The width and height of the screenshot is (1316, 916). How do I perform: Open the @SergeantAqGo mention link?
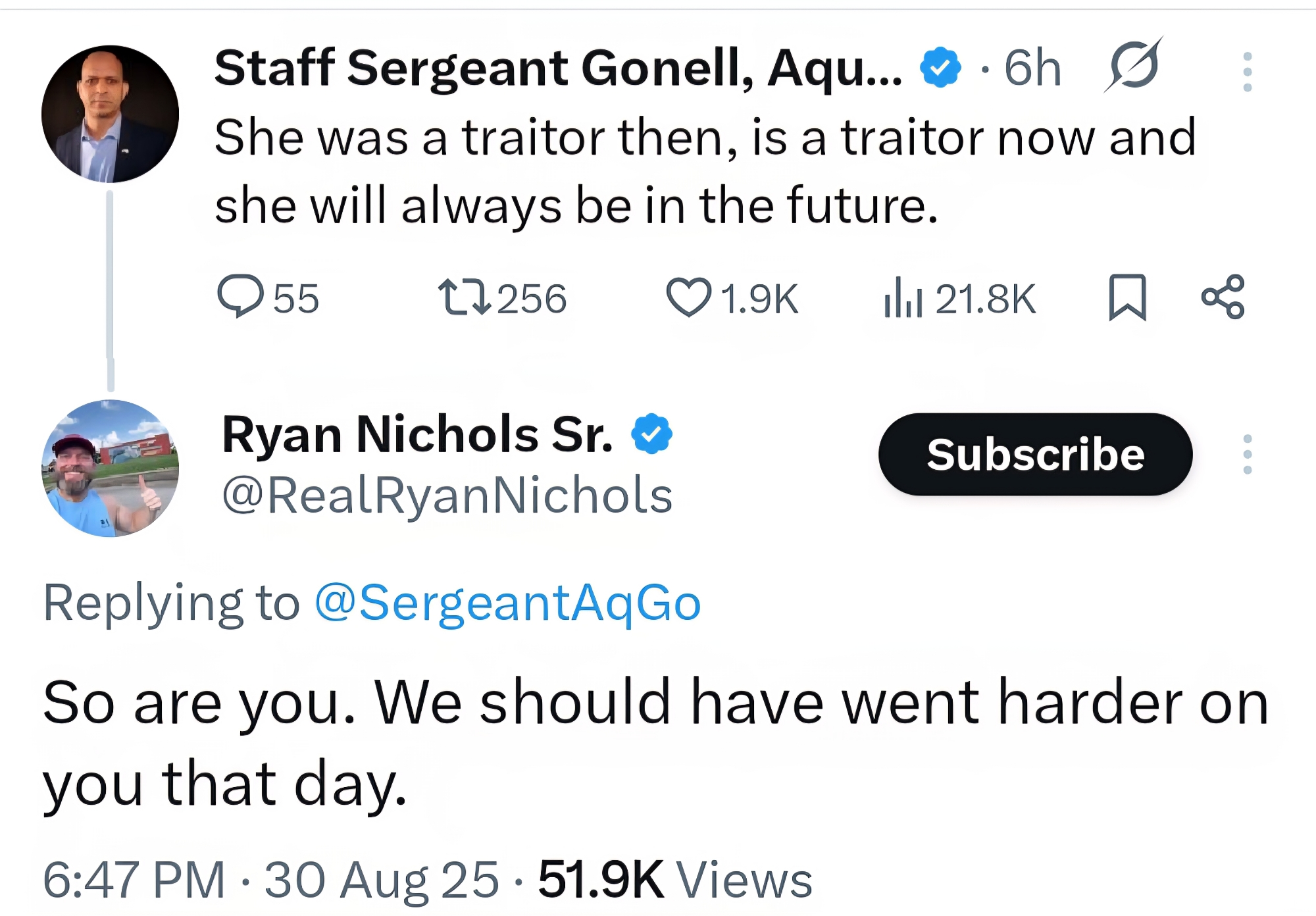pyautogui.click(x=507, y=602)
